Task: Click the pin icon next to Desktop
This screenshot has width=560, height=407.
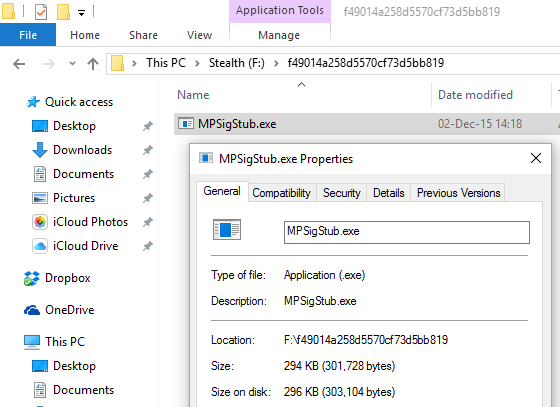Action: 148,126
